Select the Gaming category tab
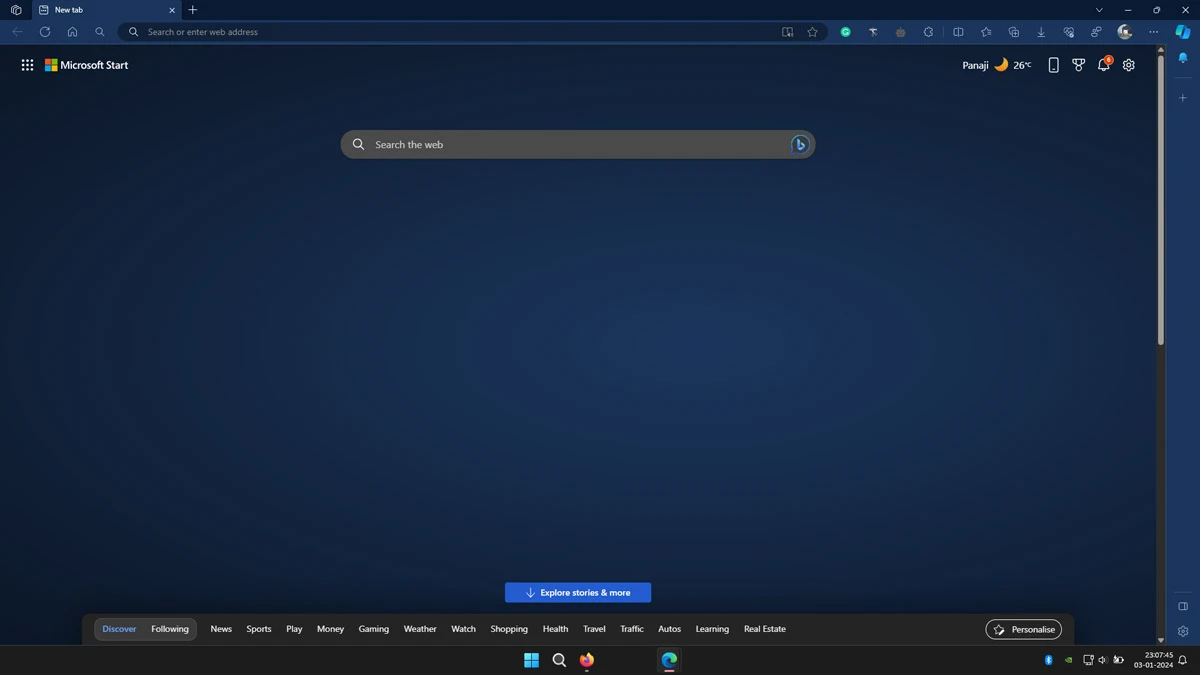The height and width of the screenshot is (675, 1200). [373, 629]
